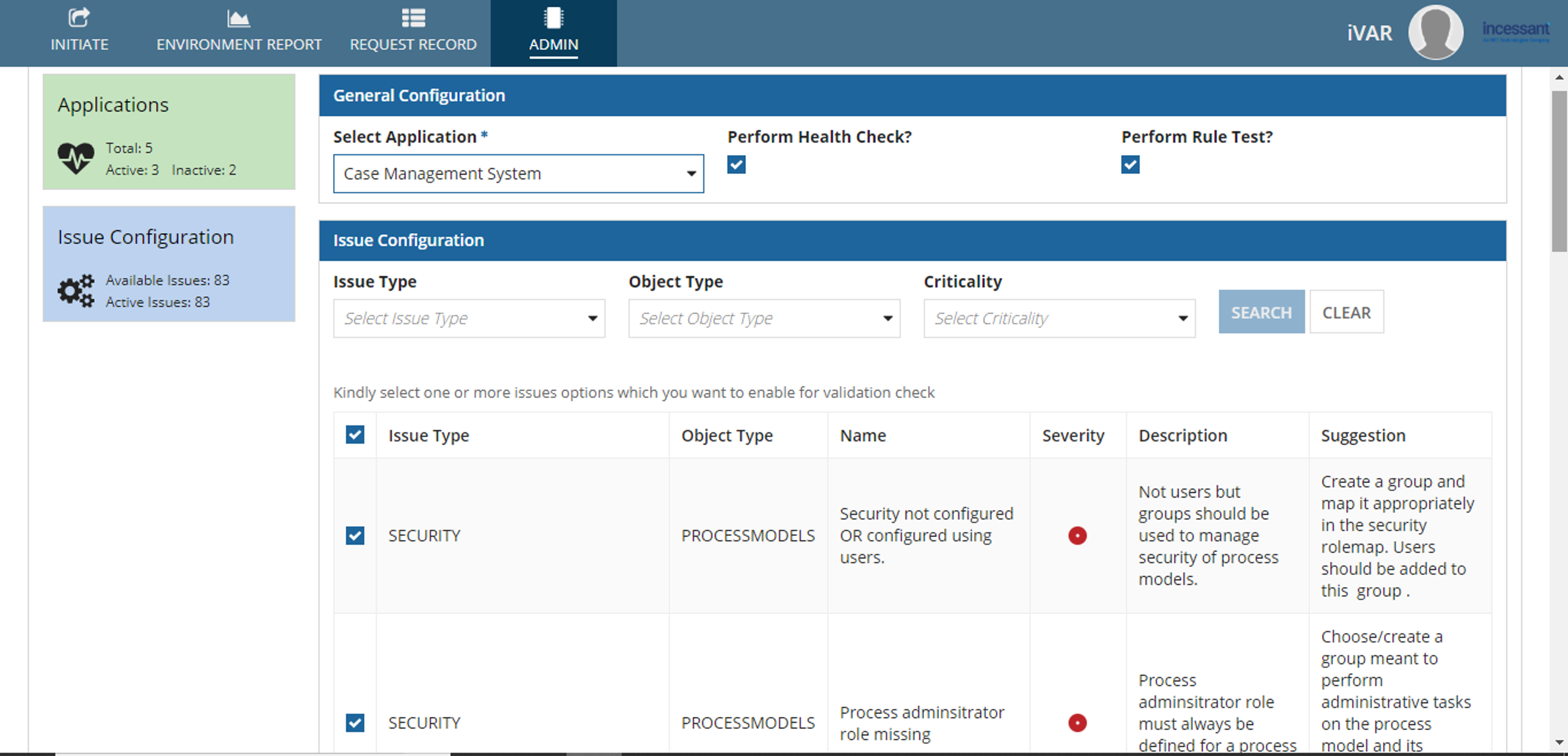This screenshot has width=1568, height=756.
Task: Click the SEARCH button
Action: click(x=1261, y=312)
